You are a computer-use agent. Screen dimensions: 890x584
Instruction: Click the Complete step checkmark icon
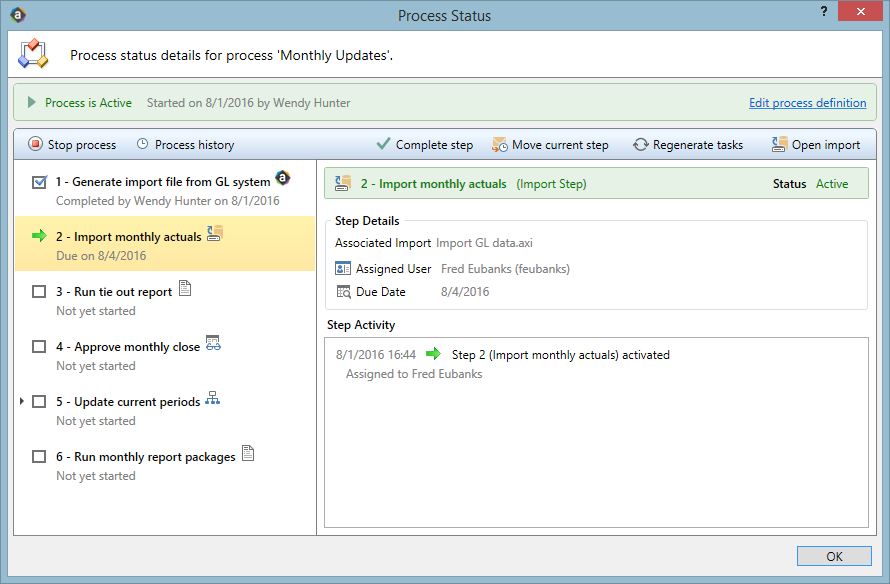(x=383, y=144)
